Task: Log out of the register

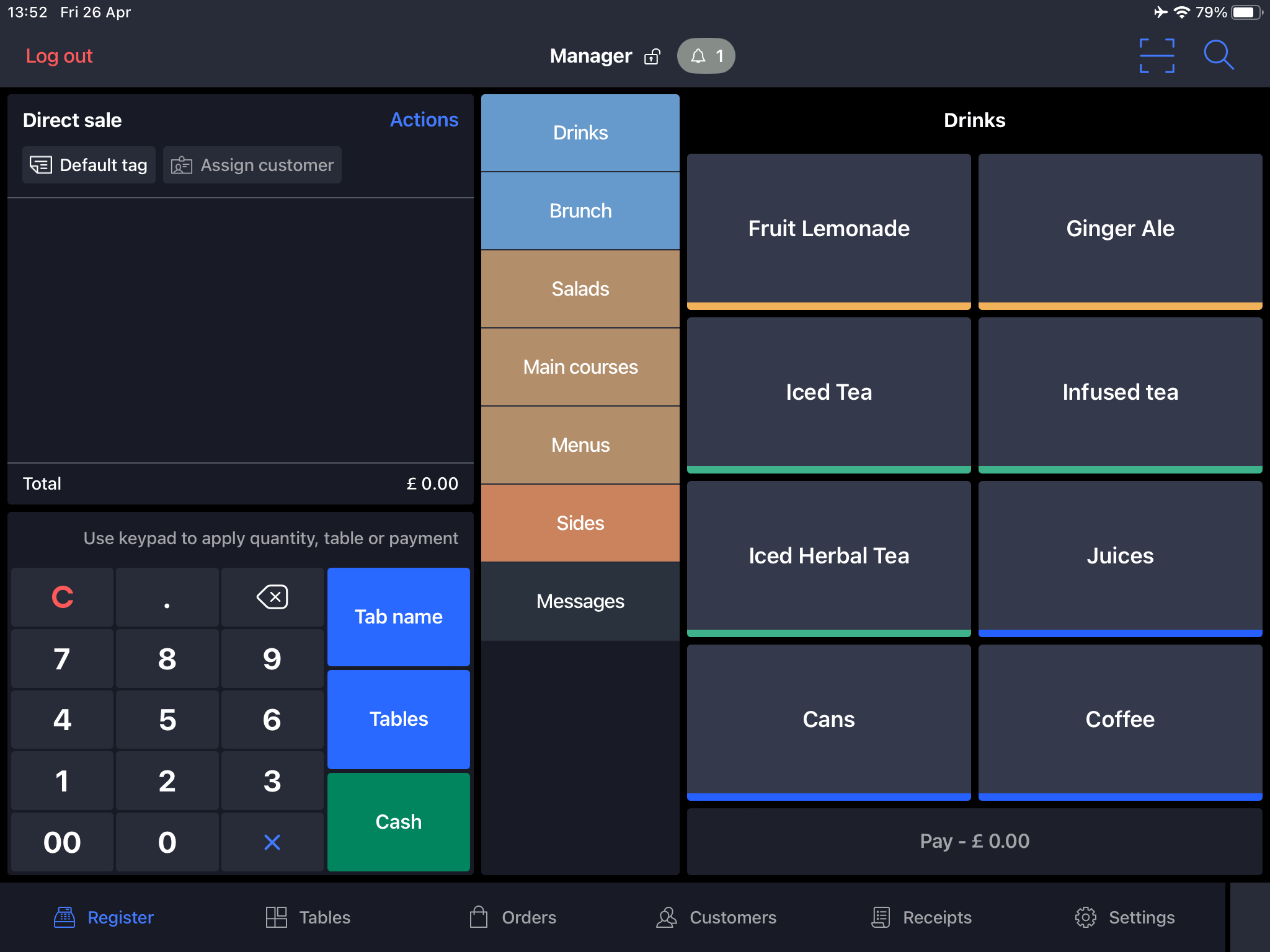Action: [60, 55]
